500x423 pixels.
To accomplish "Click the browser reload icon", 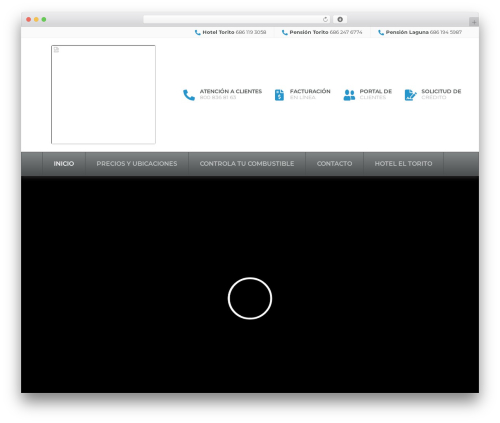I will [x=325, y=20].
